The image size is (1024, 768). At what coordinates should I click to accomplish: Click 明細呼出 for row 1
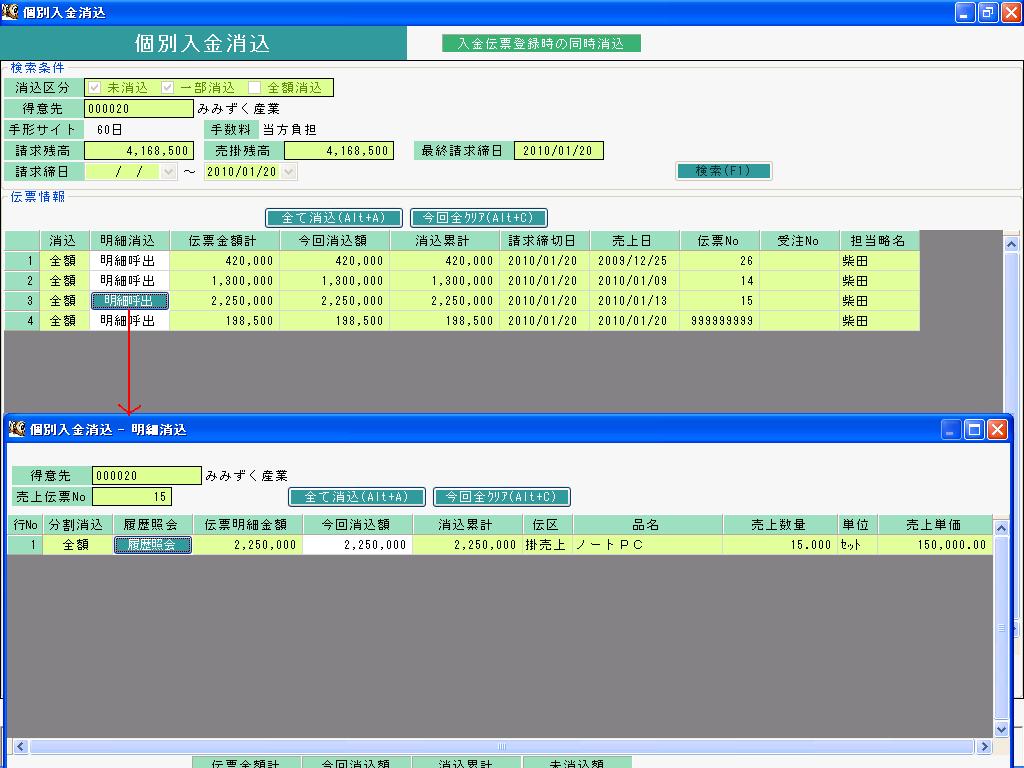(129, 261)
